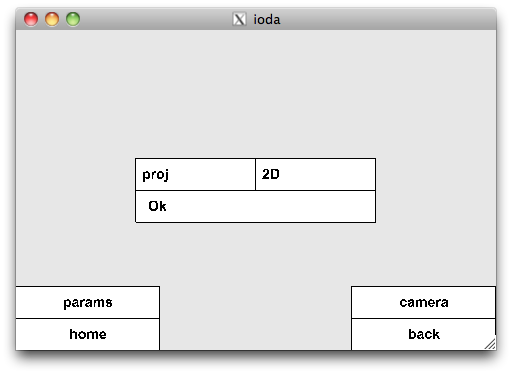Click the ioda window title text
Screen dimensions: 512x374
[267, 19]
